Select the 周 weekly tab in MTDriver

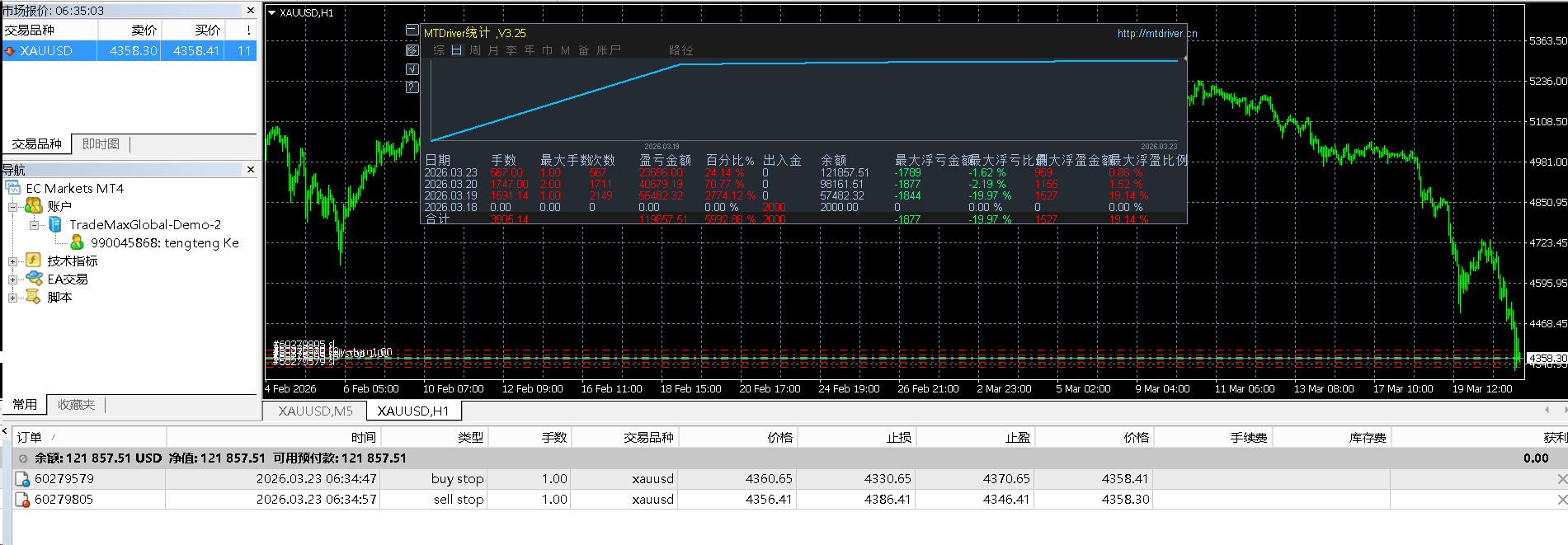(x=475, y=50)
